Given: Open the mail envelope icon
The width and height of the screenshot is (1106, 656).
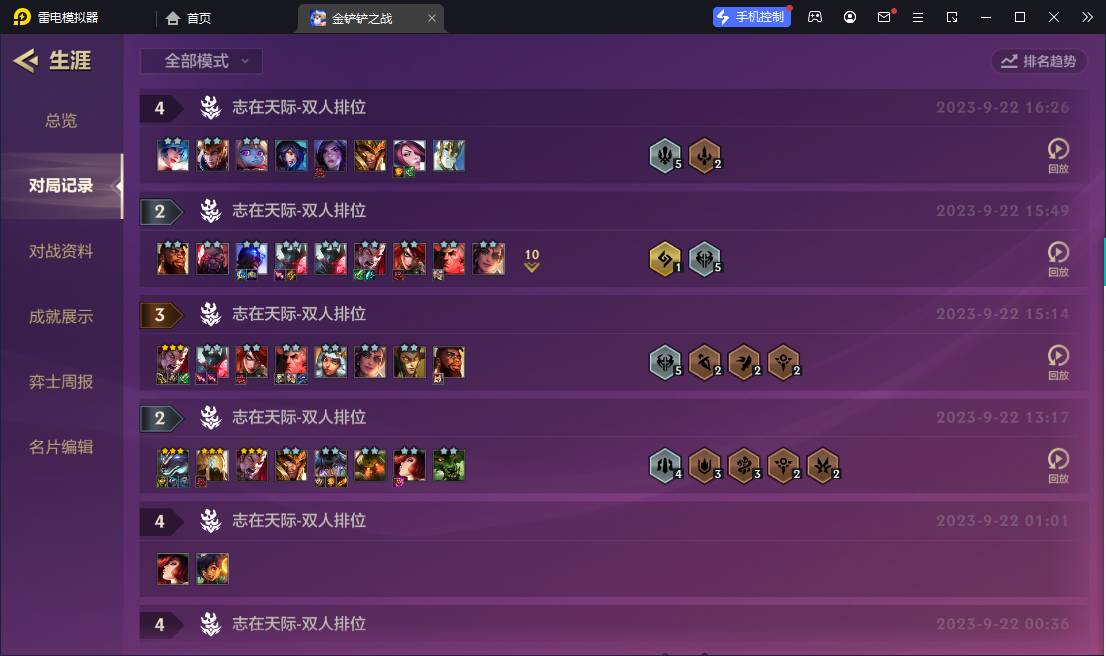Looking at the screenshot, I should pos(884,17).
